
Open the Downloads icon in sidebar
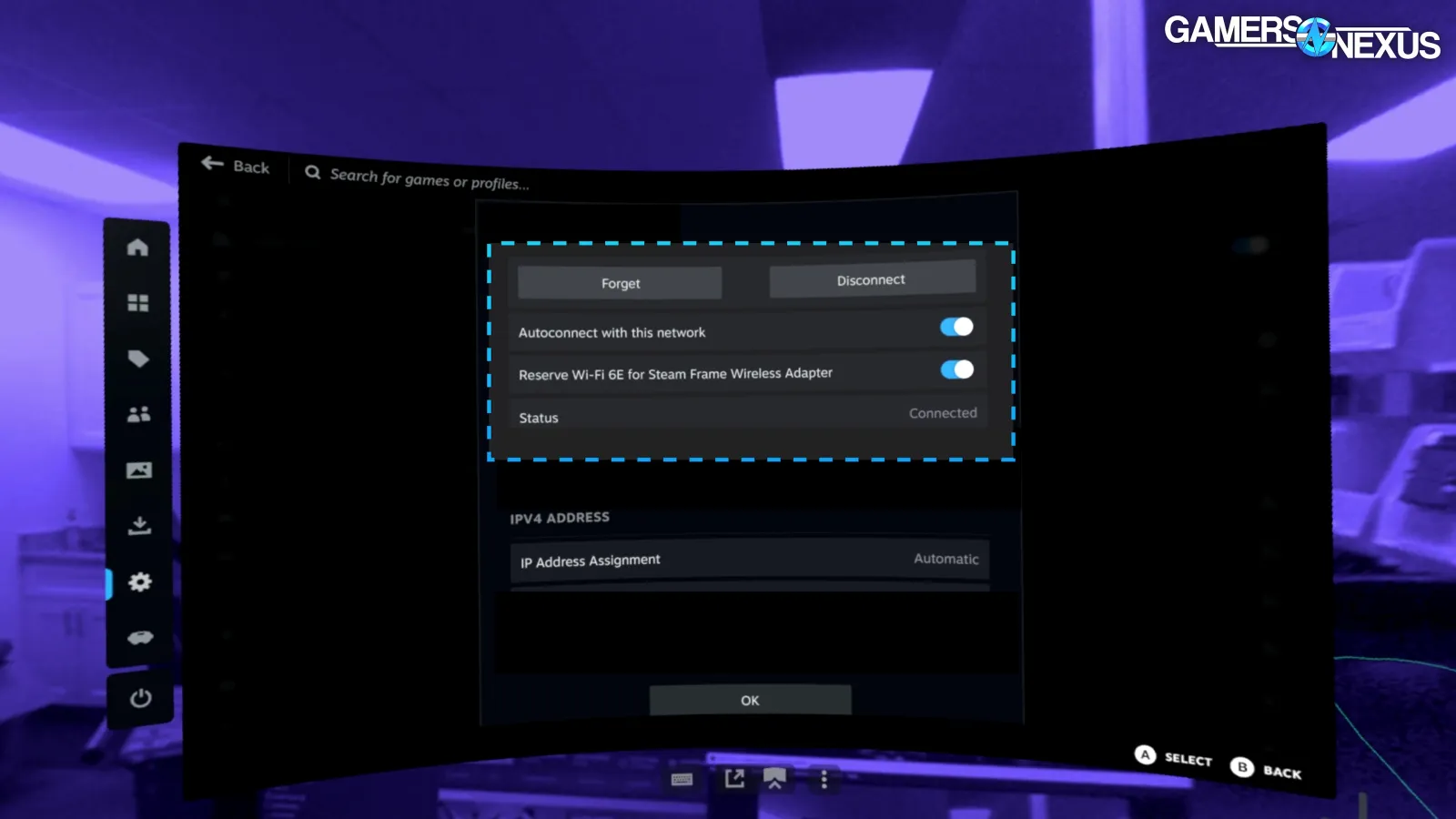coord(139,525)
